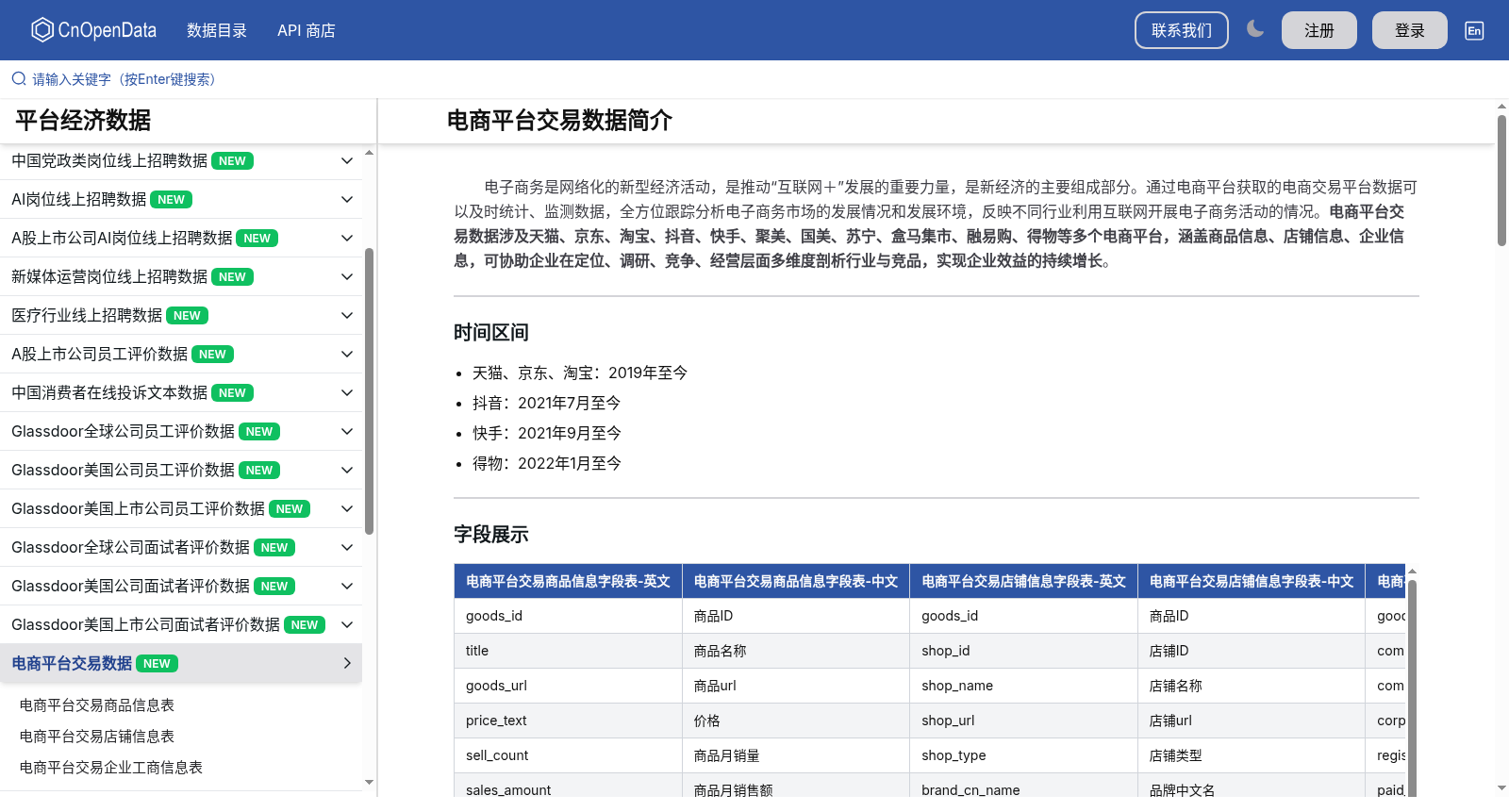Open the 数据目录 menu

[x=217, y=30]
